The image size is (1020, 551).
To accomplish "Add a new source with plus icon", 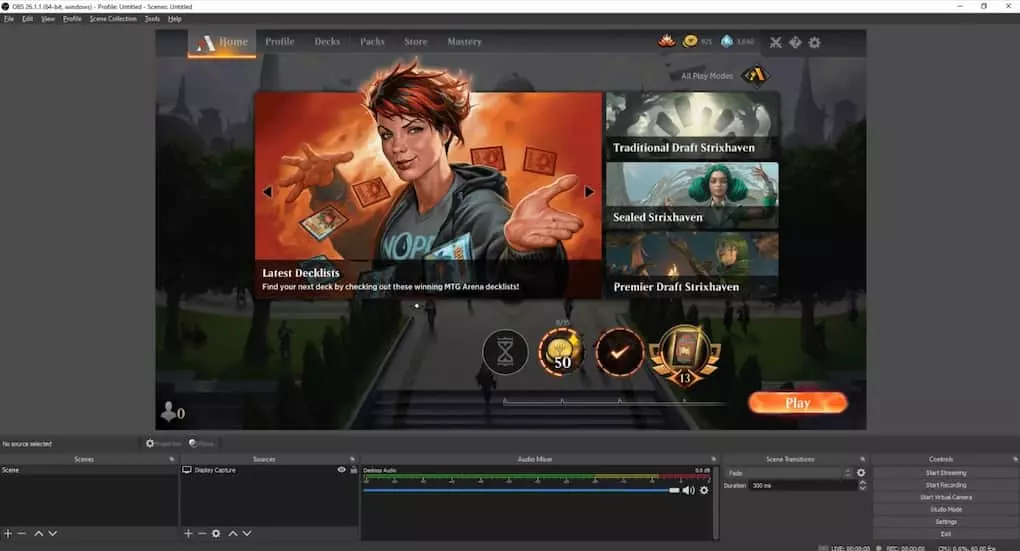I will (187, 534).
